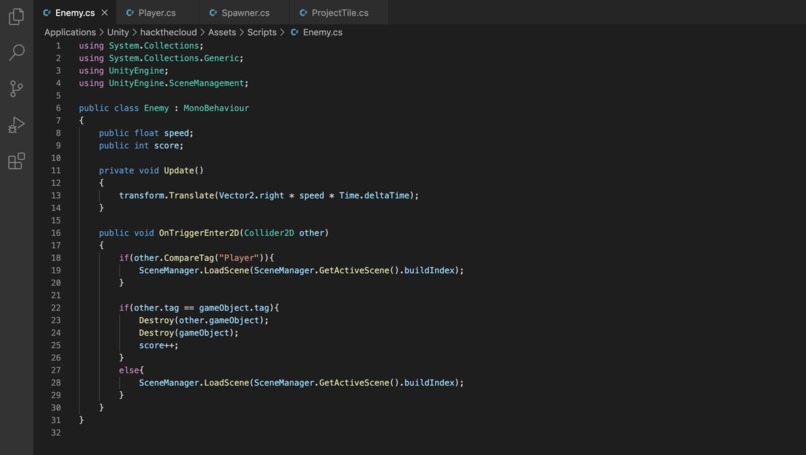Open Scripts in the breadcrumb path
This screenshot has width=806, height=455.
[262, 32]
